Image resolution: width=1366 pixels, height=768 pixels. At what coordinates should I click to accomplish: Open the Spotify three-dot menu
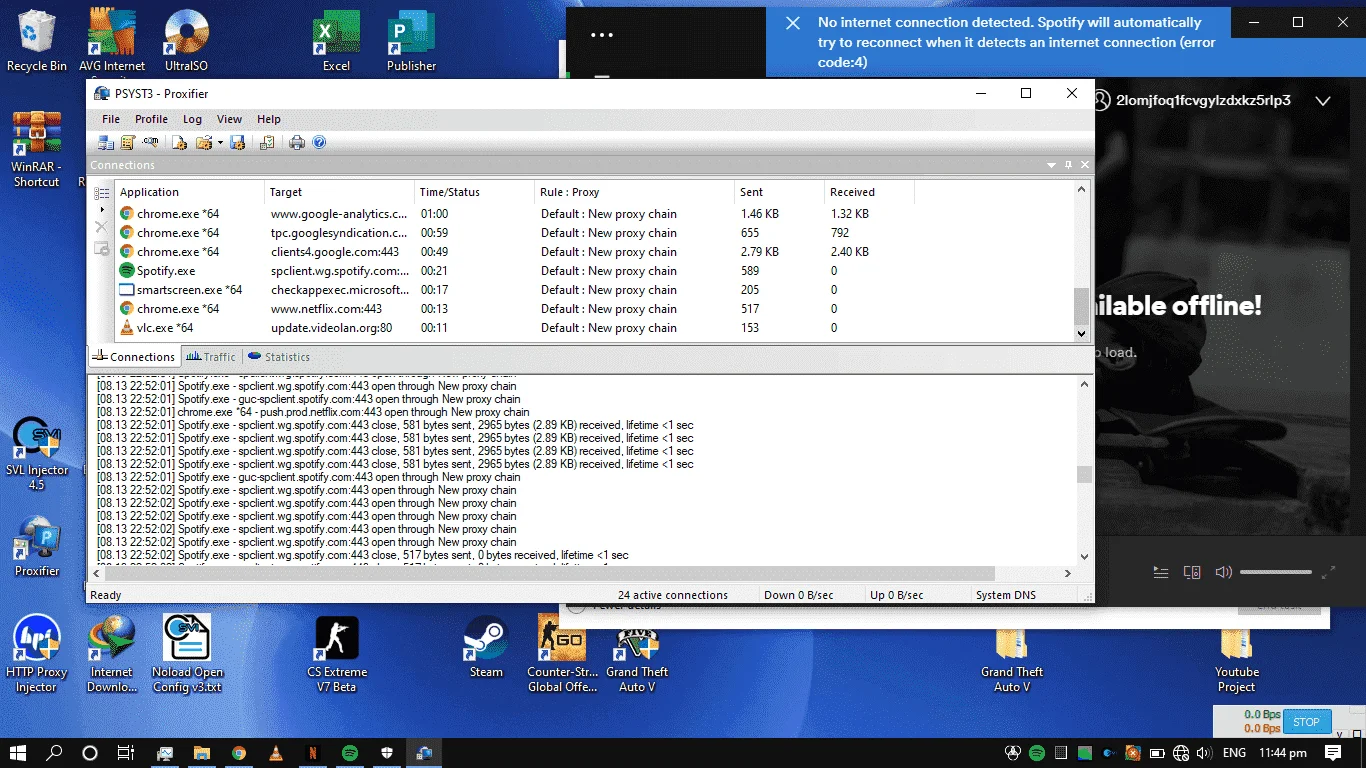[x=601, y=35]
